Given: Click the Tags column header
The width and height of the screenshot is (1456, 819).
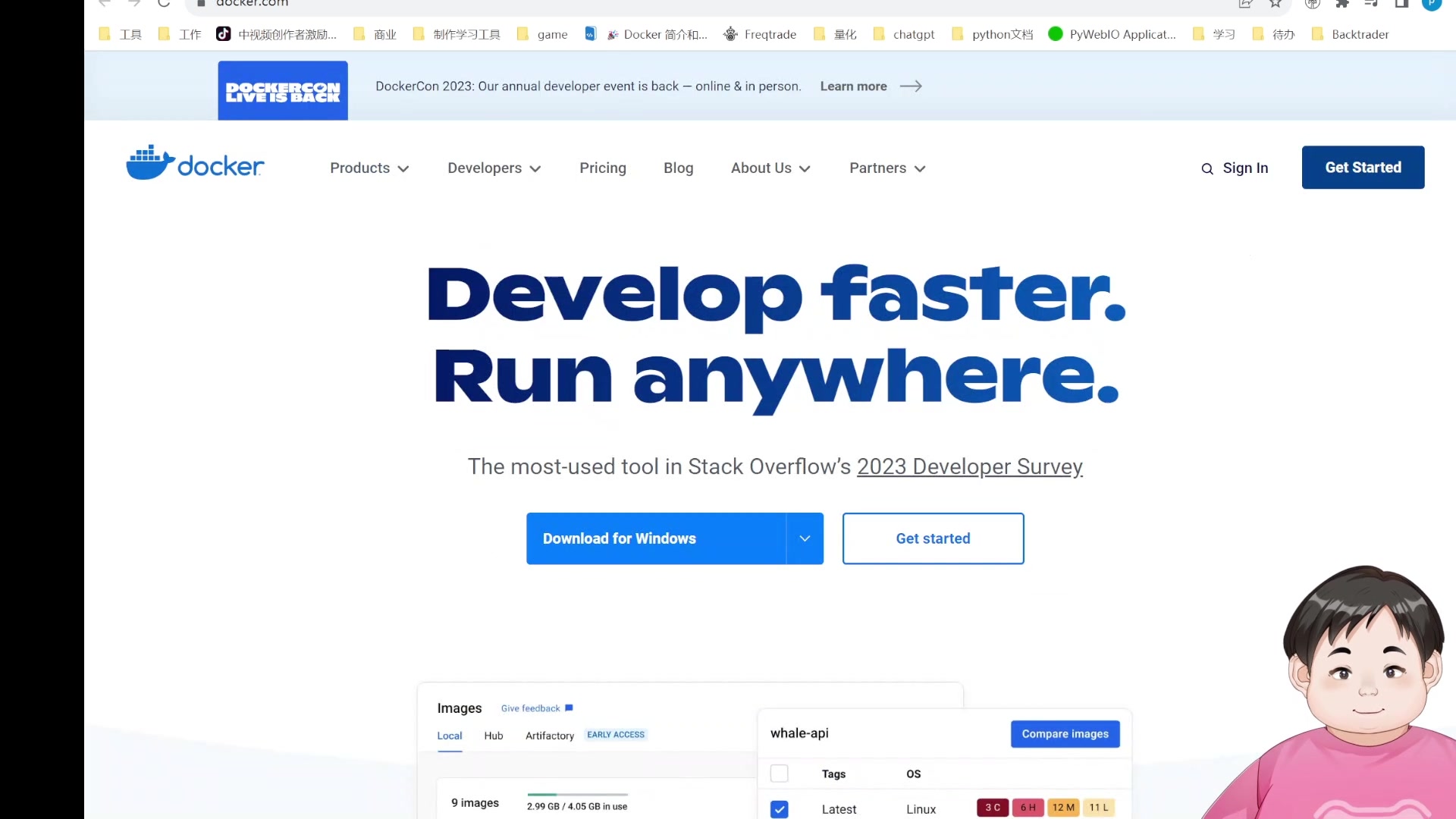Looking at the screenshot, I should pyautogui.click(x=833, y=774).
